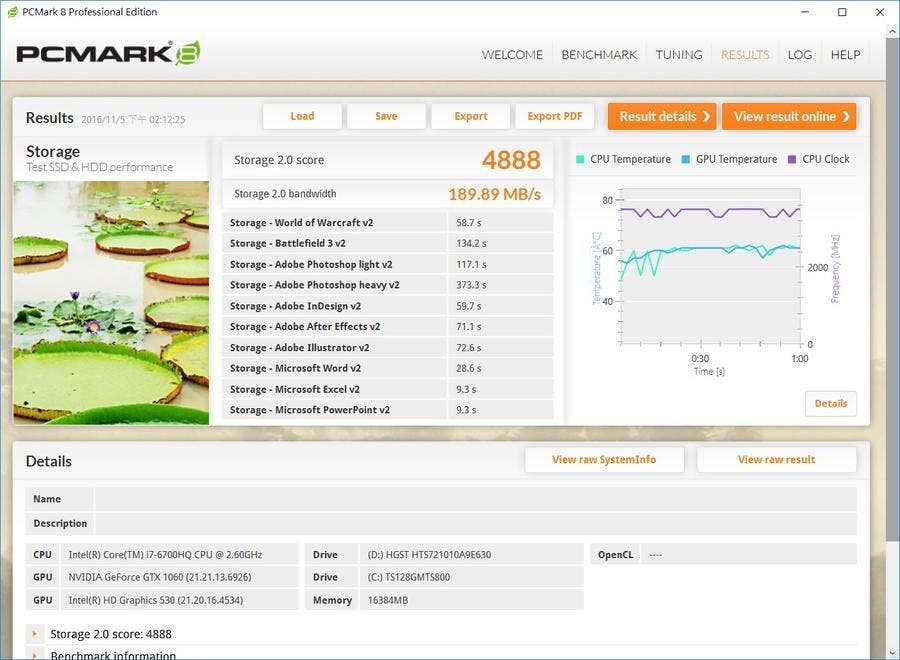The width and height of the screenshot is (900, 660).
Task: Expand the Benchmark information section
Action: coord(34,655)
